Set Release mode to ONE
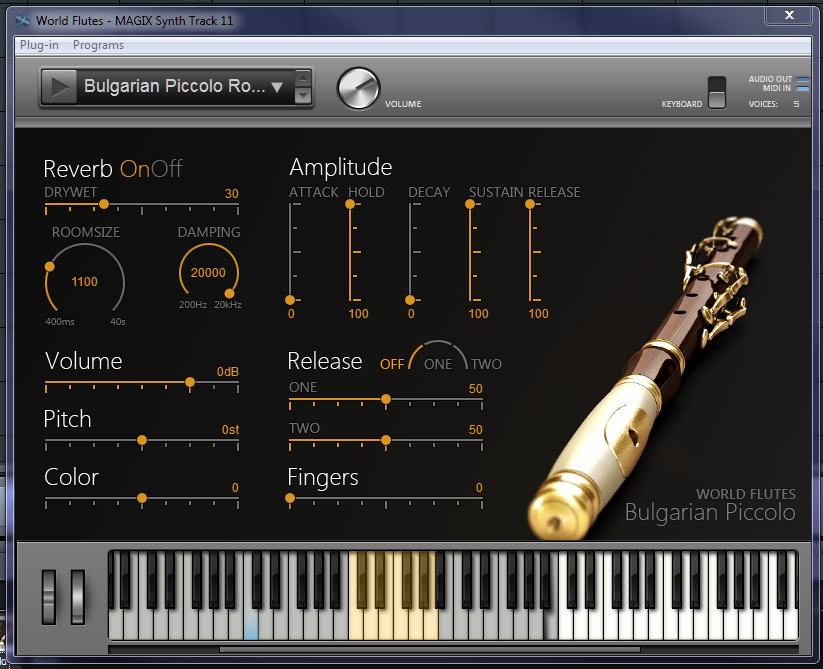The width and height of the screenshot is (823, 669). [438, 364]
